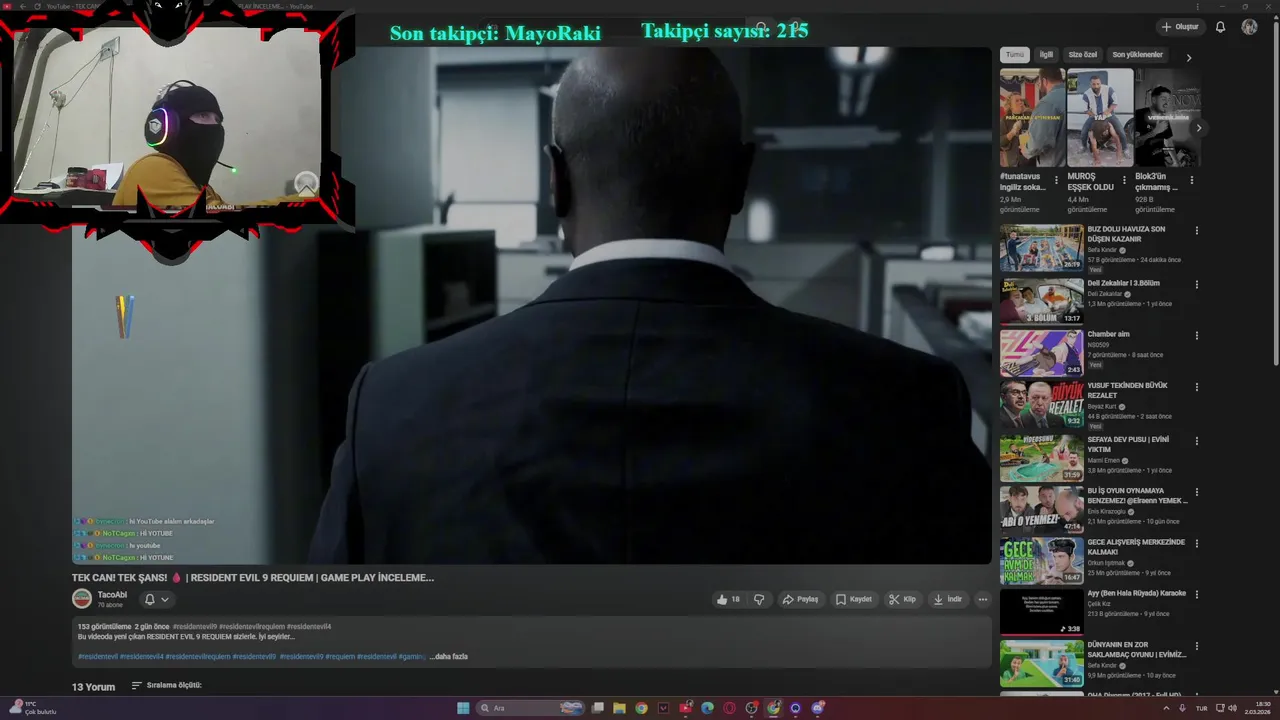Screen dimensions: 1280x720
Task: Open the Paylaş share option
Action: [800, 599]
